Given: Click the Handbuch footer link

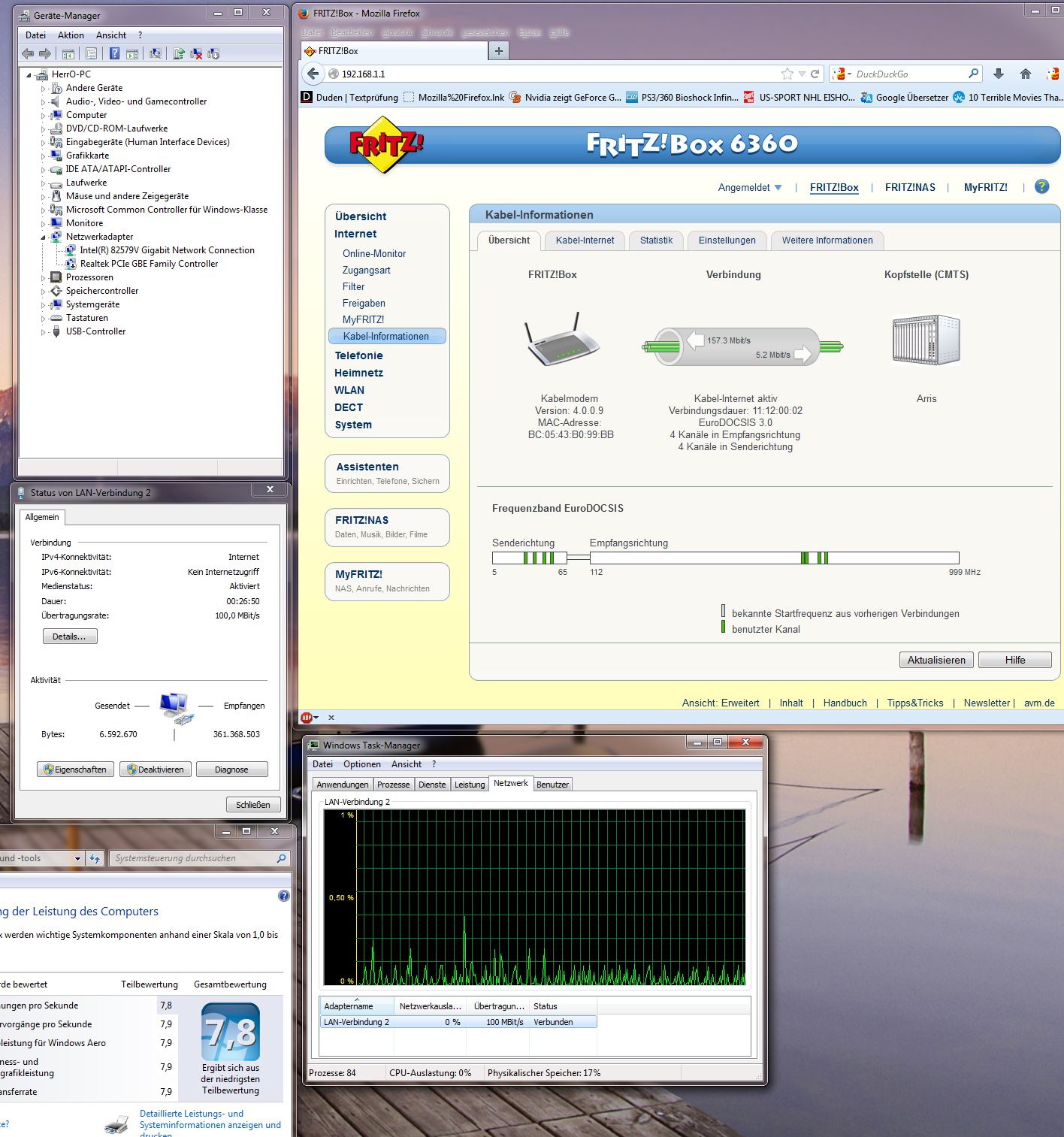Looking at the screenshot, I should click(845, 703).
